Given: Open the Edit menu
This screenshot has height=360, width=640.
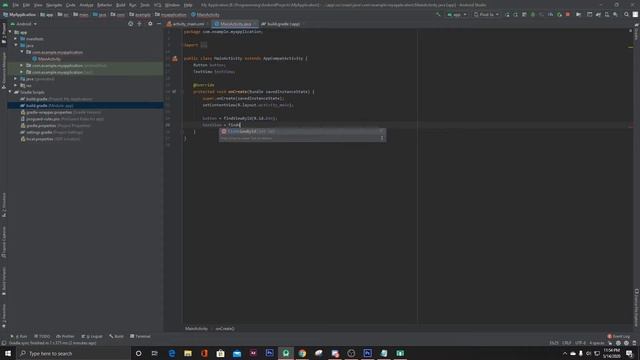Looking at the screenshot, I should coord(26,5).
